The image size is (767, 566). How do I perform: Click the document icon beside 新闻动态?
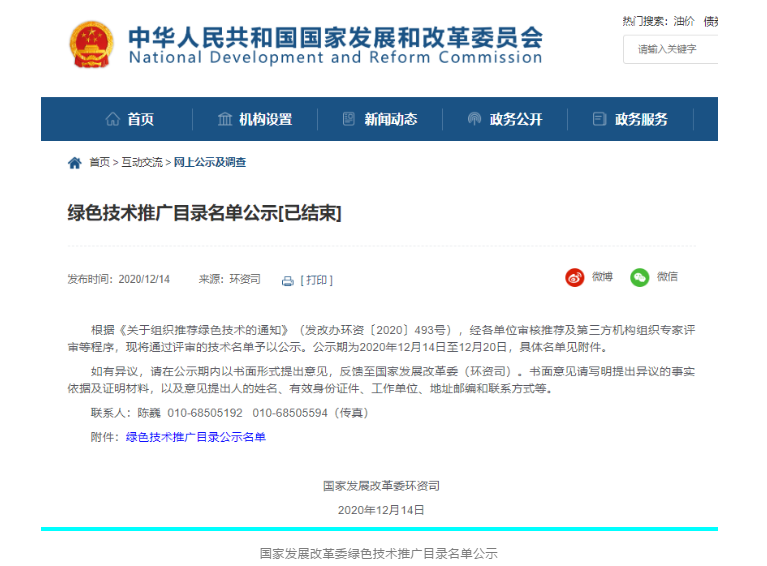pos(349,119)
